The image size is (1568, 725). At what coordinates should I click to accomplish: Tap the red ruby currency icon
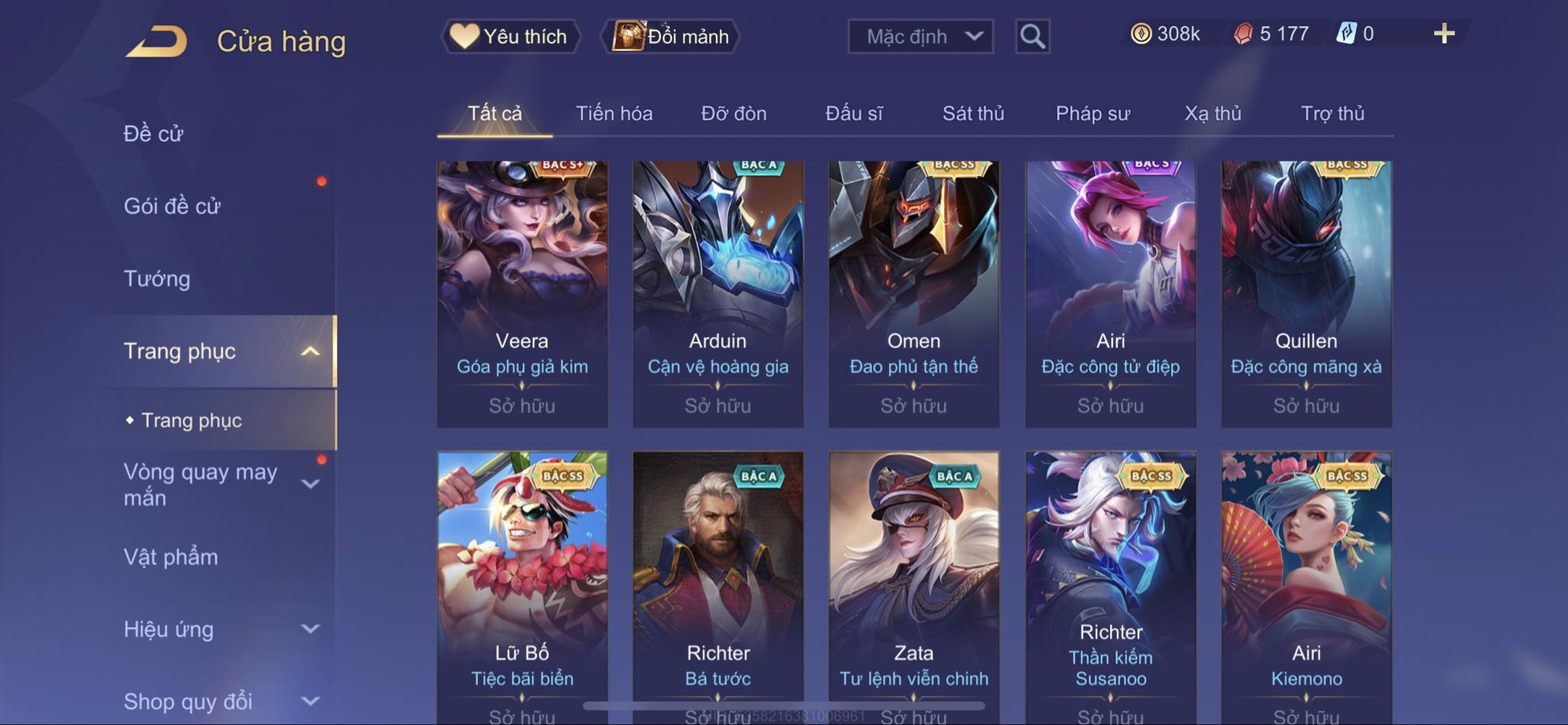[x=1243, y=34]
